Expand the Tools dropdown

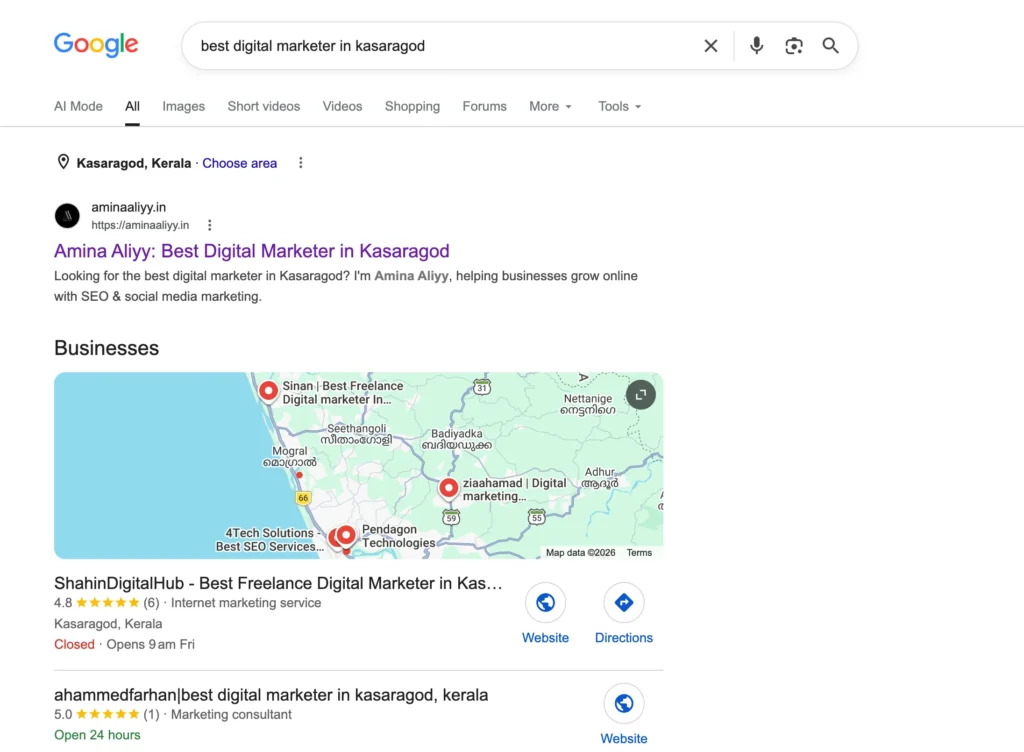620,106
